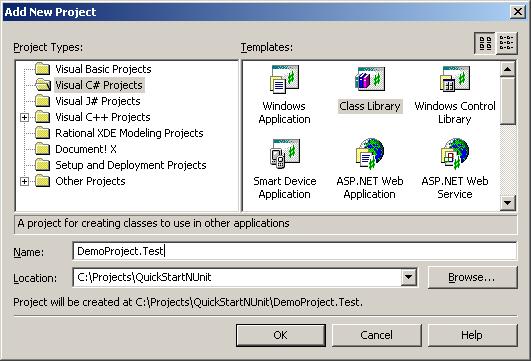Click the Location path text field
This screenshot has height=361, width=531.
click(237, 277)
